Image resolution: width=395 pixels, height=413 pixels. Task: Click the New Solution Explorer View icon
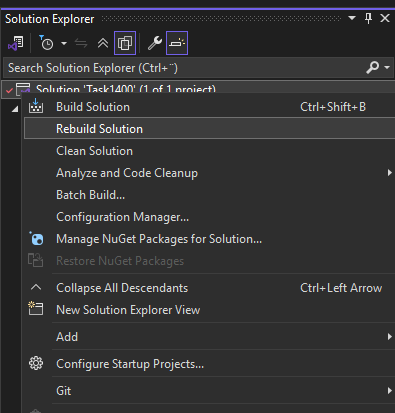tap(36, 308)
